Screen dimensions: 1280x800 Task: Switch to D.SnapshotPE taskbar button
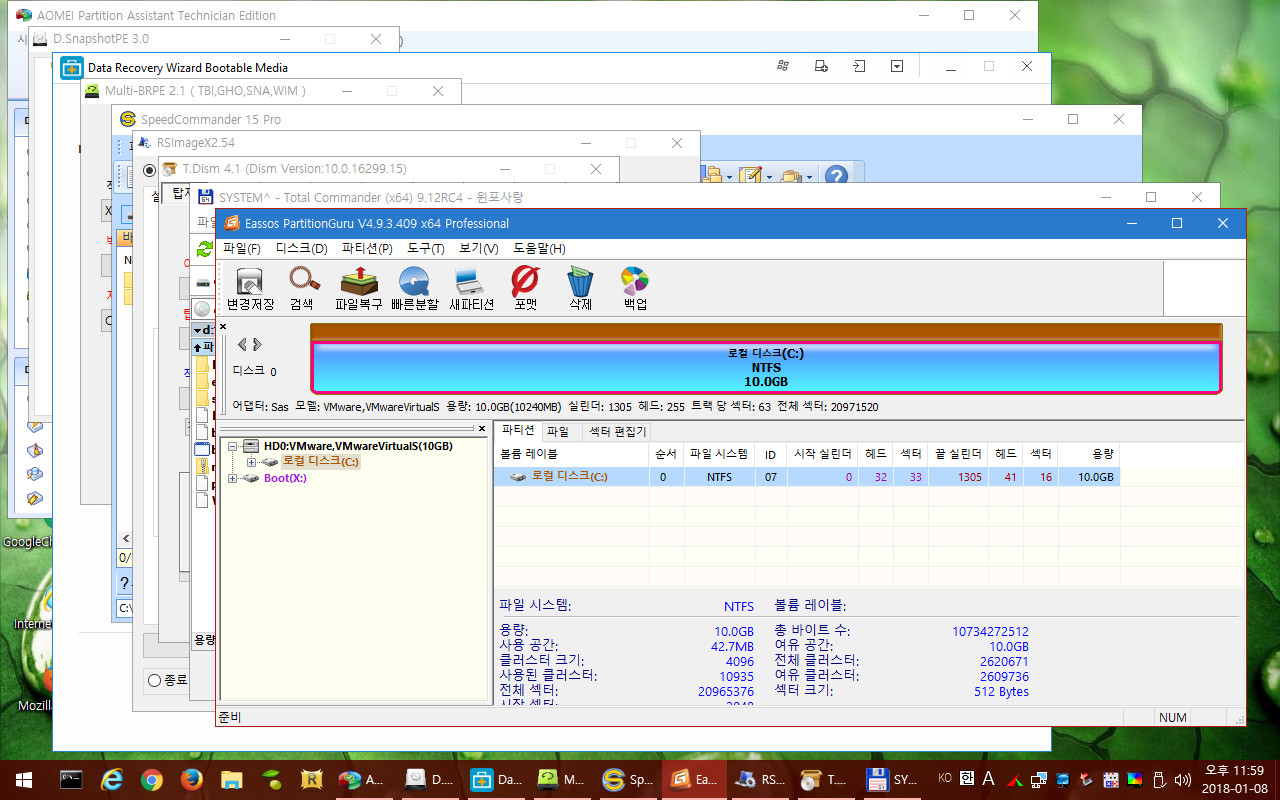pos(428,780)
